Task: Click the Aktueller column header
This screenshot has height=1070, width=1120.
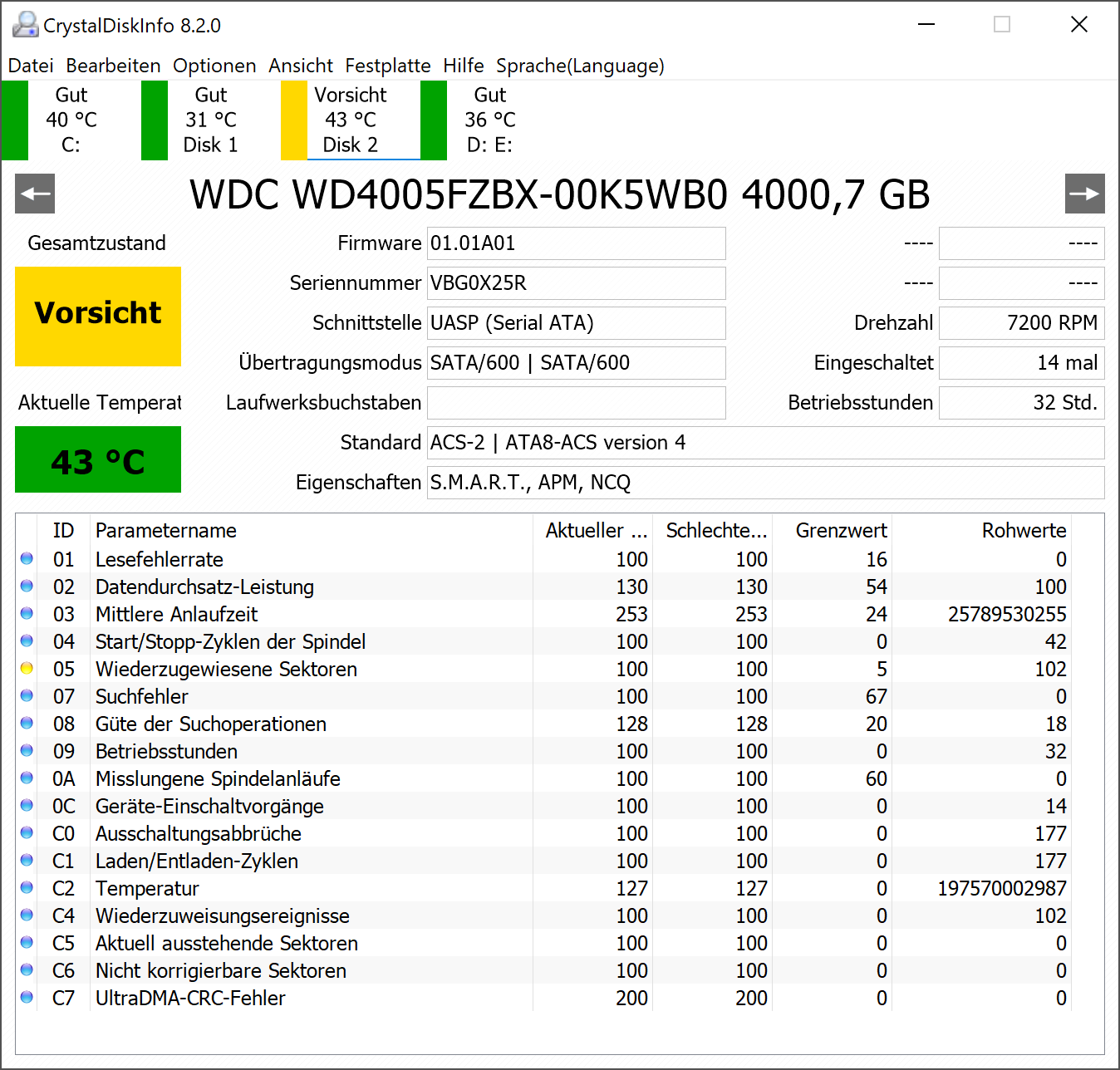Action: point(592,530)
